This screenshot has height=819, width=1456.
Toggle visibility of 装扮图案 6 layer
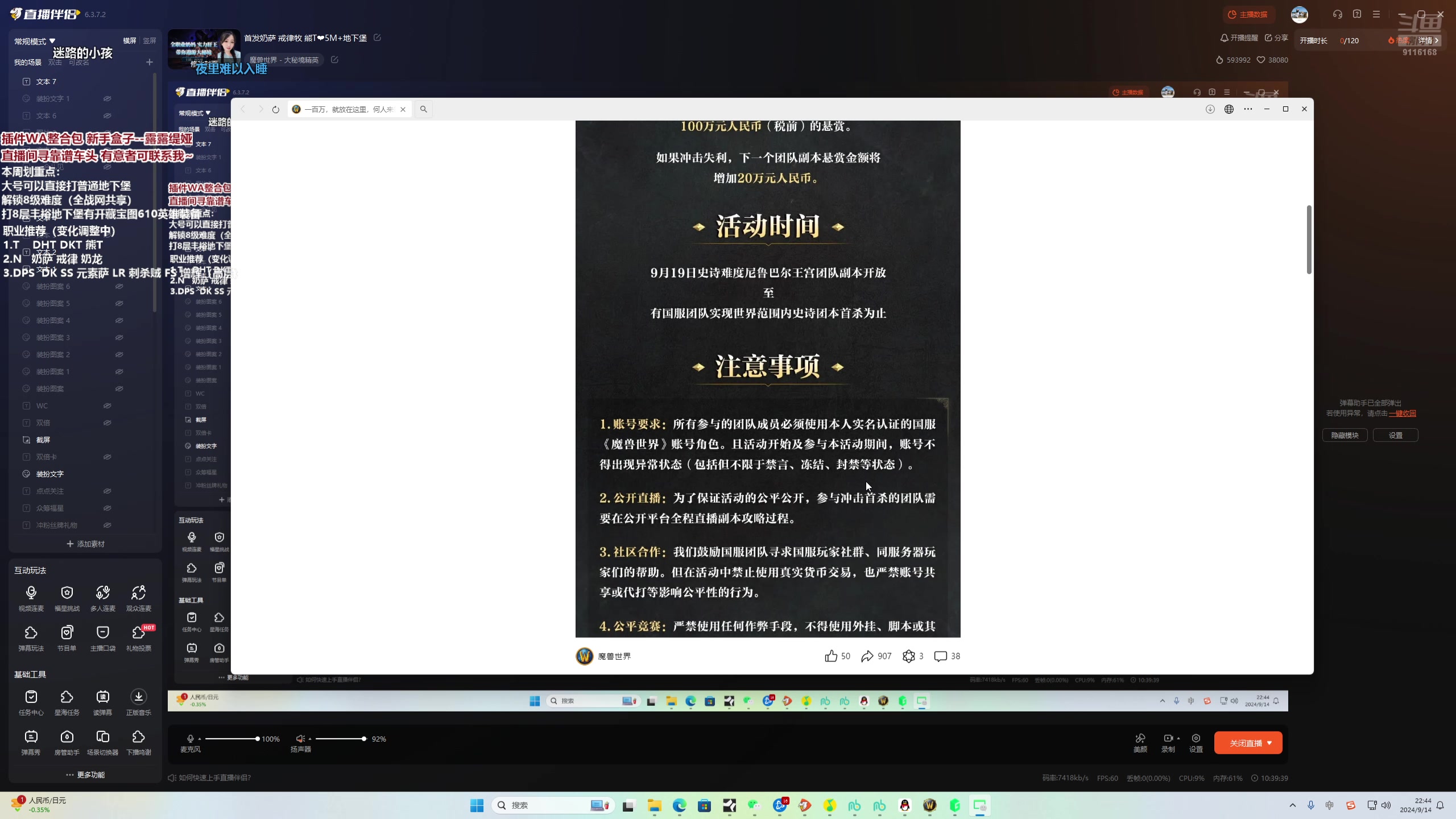coord(119,286)
